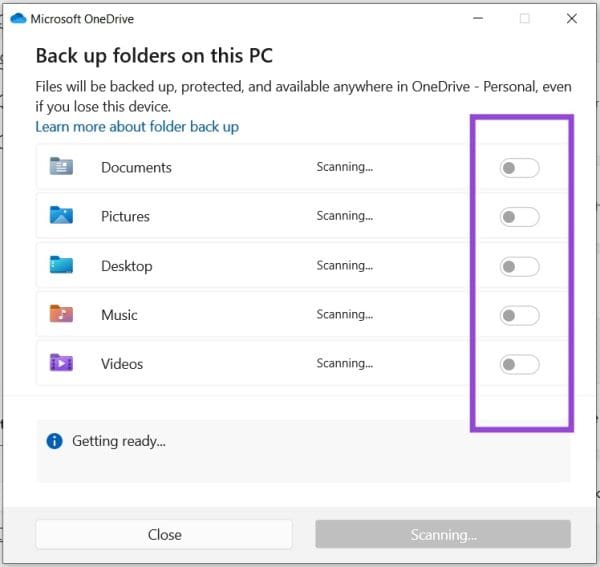Screen dimensions: 600x567
Task: Click the Videos folder icon
Action: coord(61,363)
